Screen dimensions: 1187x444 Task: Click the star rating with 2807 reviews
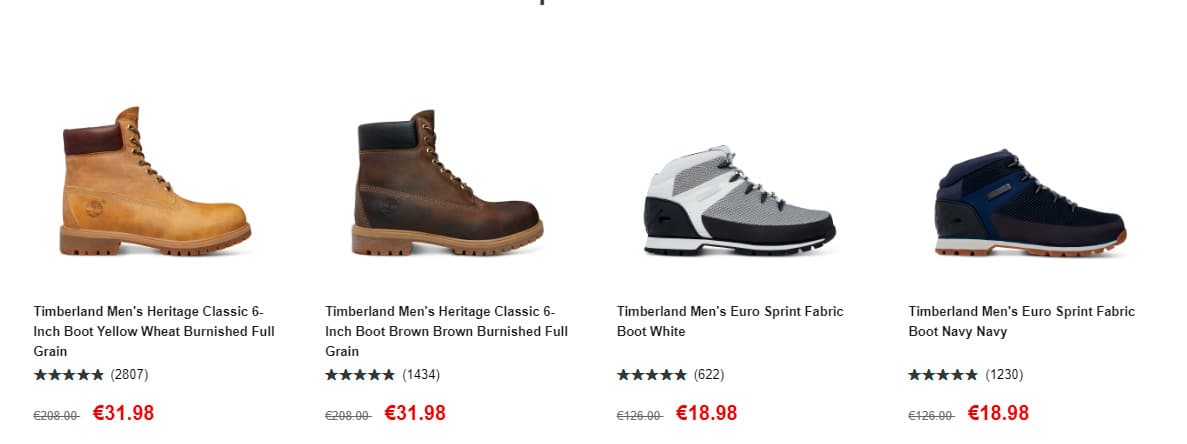pos(69,375)
